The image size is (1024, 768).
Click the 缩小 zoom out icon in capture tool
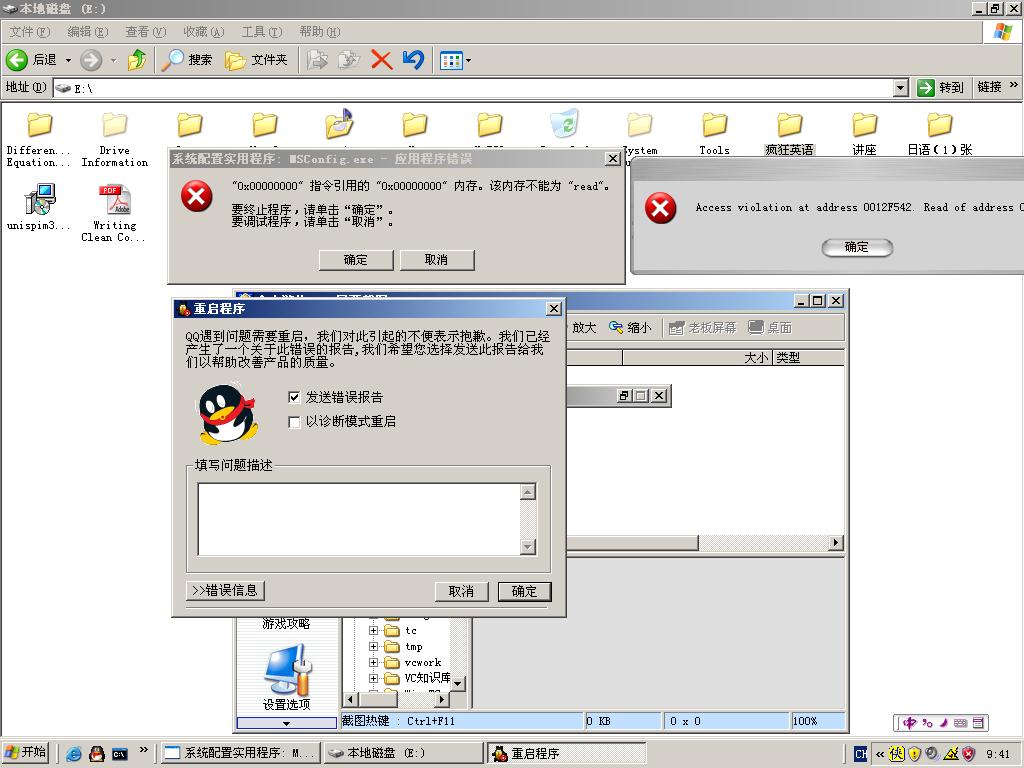click(x=630, y=327)
